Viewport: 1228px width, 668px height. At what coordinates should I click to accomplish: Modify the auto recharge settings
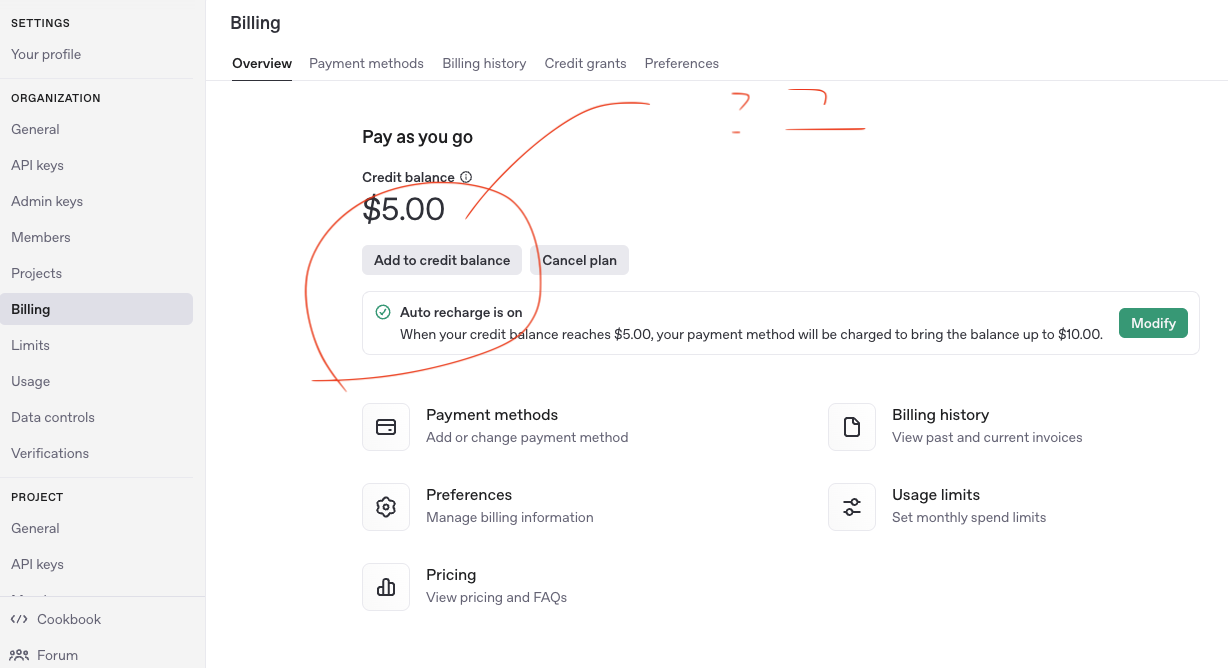click(x=1153, y=323)
